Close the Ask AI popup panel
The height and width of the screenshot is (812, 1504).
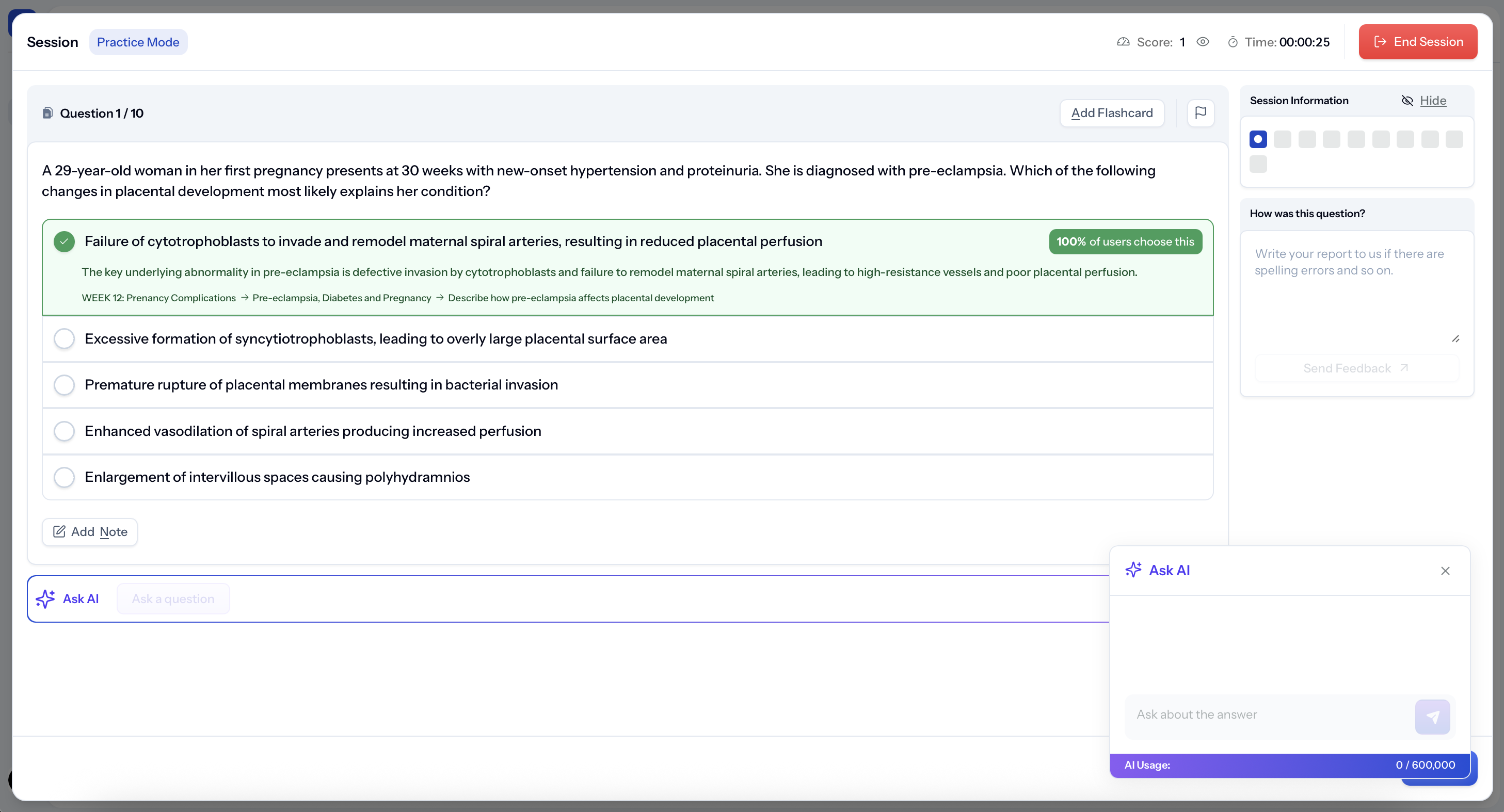[x=1445, y=571]
